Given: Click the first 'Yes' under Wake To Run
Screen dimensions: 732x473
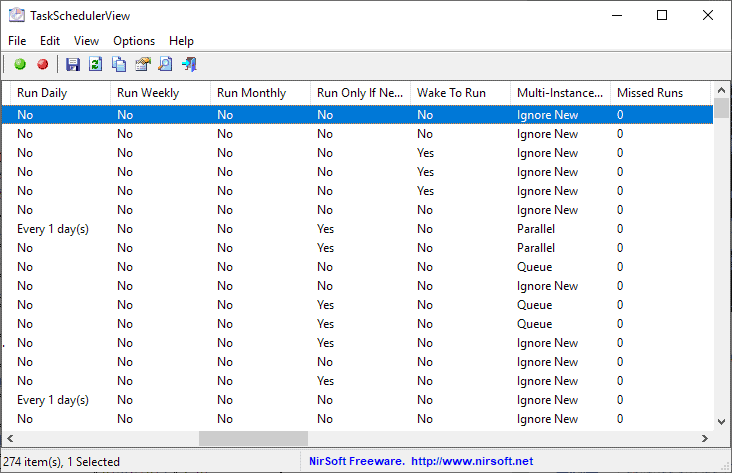Looking at the screenshot, I should 425,153.
